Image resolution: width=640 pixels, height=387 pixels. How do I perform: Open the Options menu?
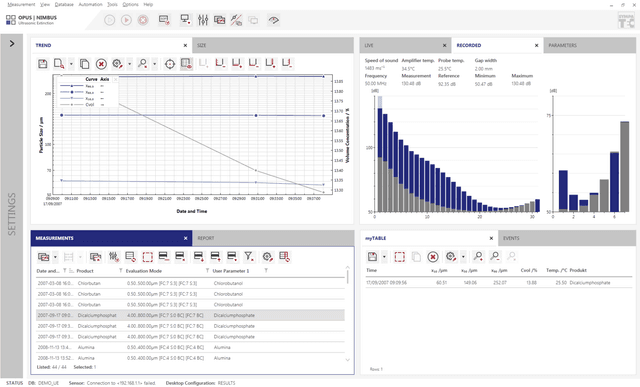pyautogui.click(x=130, y=4)
